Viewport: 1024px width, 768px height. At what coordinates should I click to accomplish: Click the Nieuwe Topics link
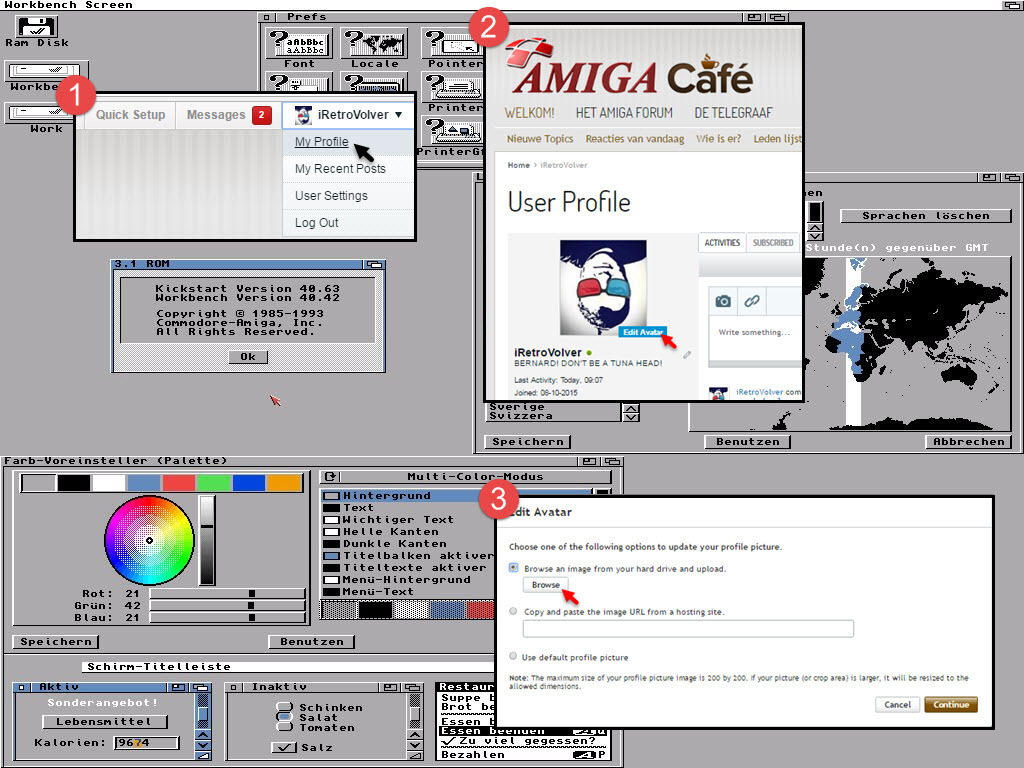(x=540, y=138)
